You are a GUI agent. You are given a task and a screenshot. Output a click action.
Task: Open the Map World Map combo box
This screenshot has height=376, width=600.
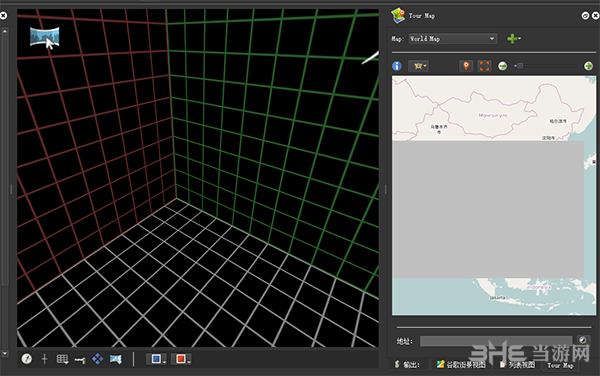coord(453,39)
